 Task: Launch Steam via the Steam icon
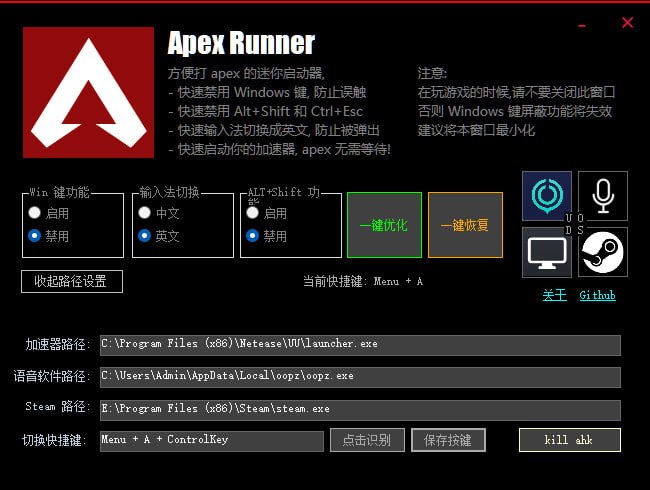click(603, 252)
